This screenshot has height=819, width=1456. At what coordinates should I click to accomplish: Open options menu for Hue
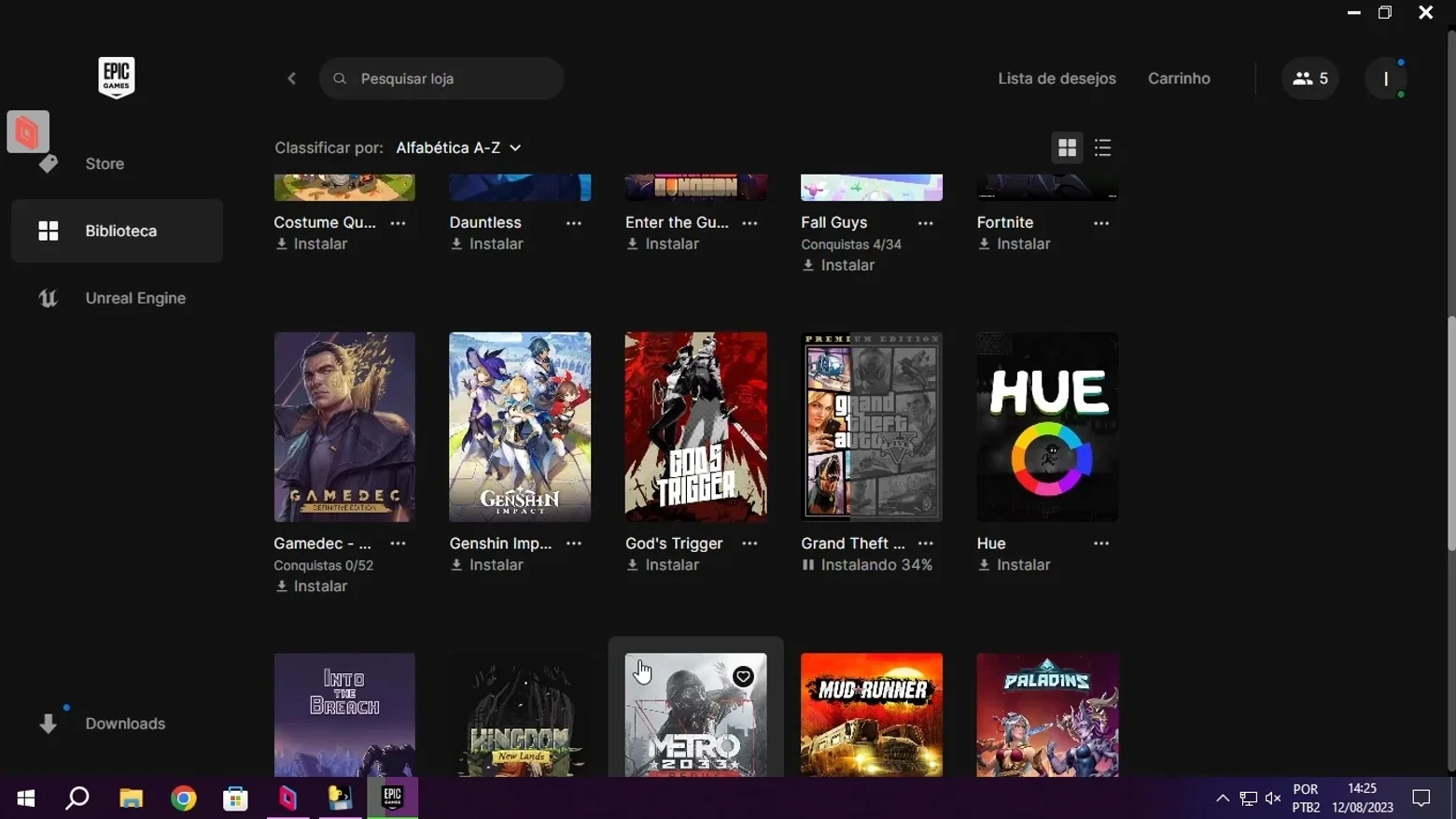(x=1101, y=544)
